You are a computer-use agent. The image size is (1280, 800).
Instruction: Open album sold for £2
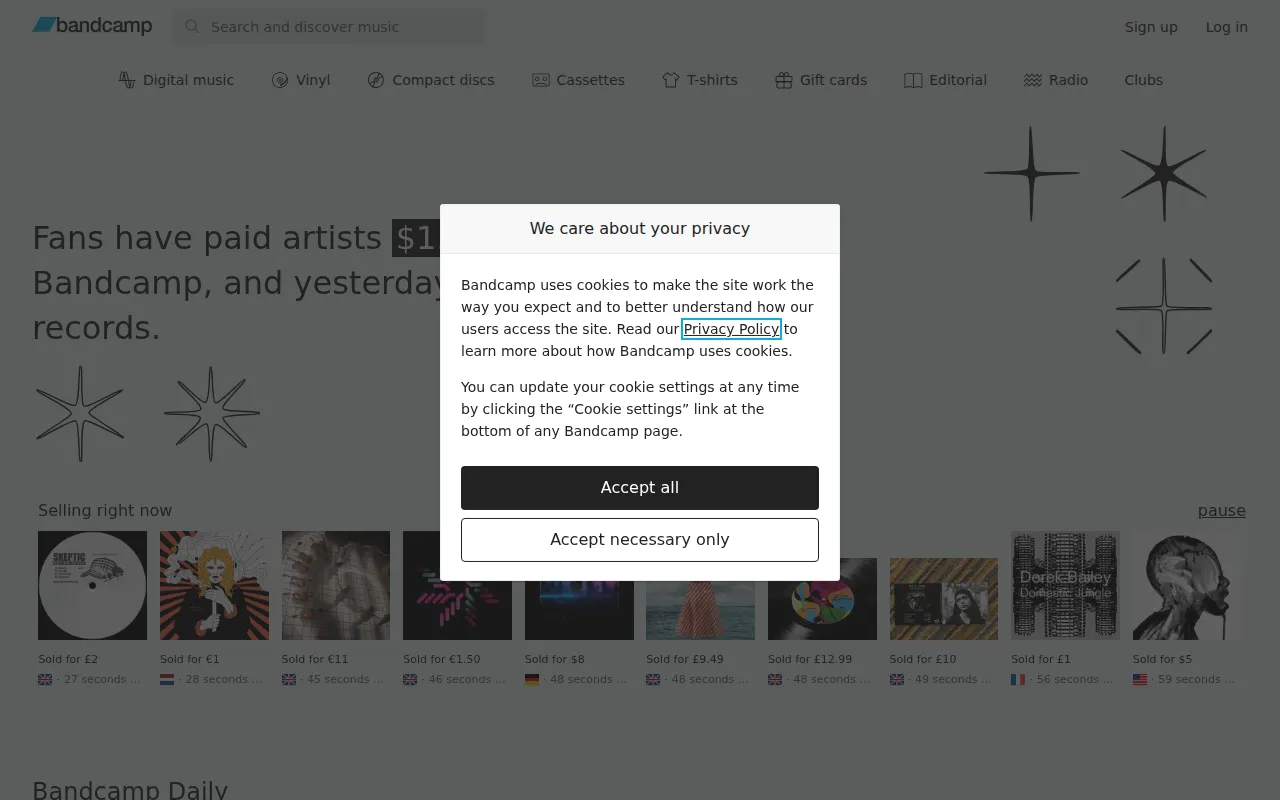coord(92,585)
